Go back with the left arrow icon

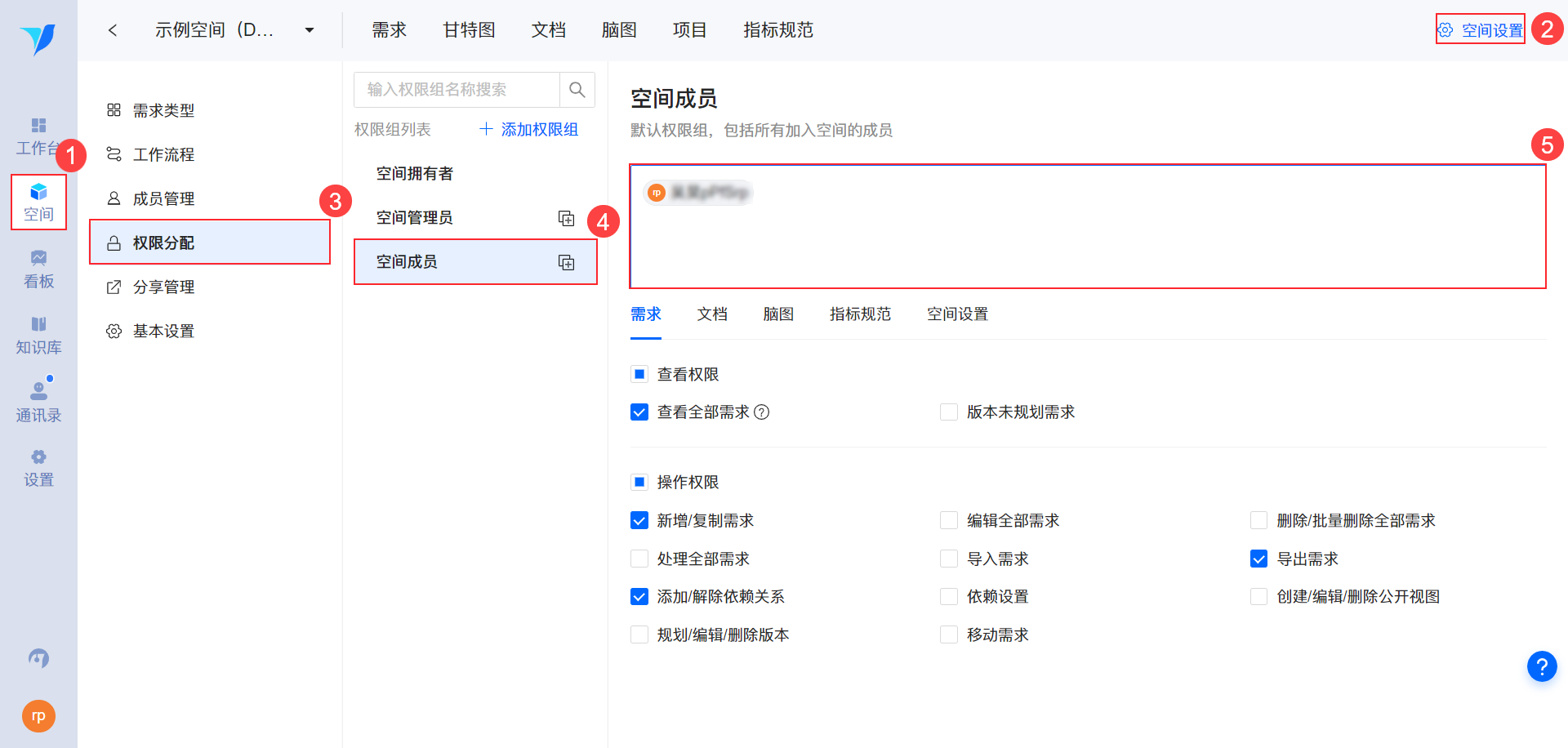113,30
